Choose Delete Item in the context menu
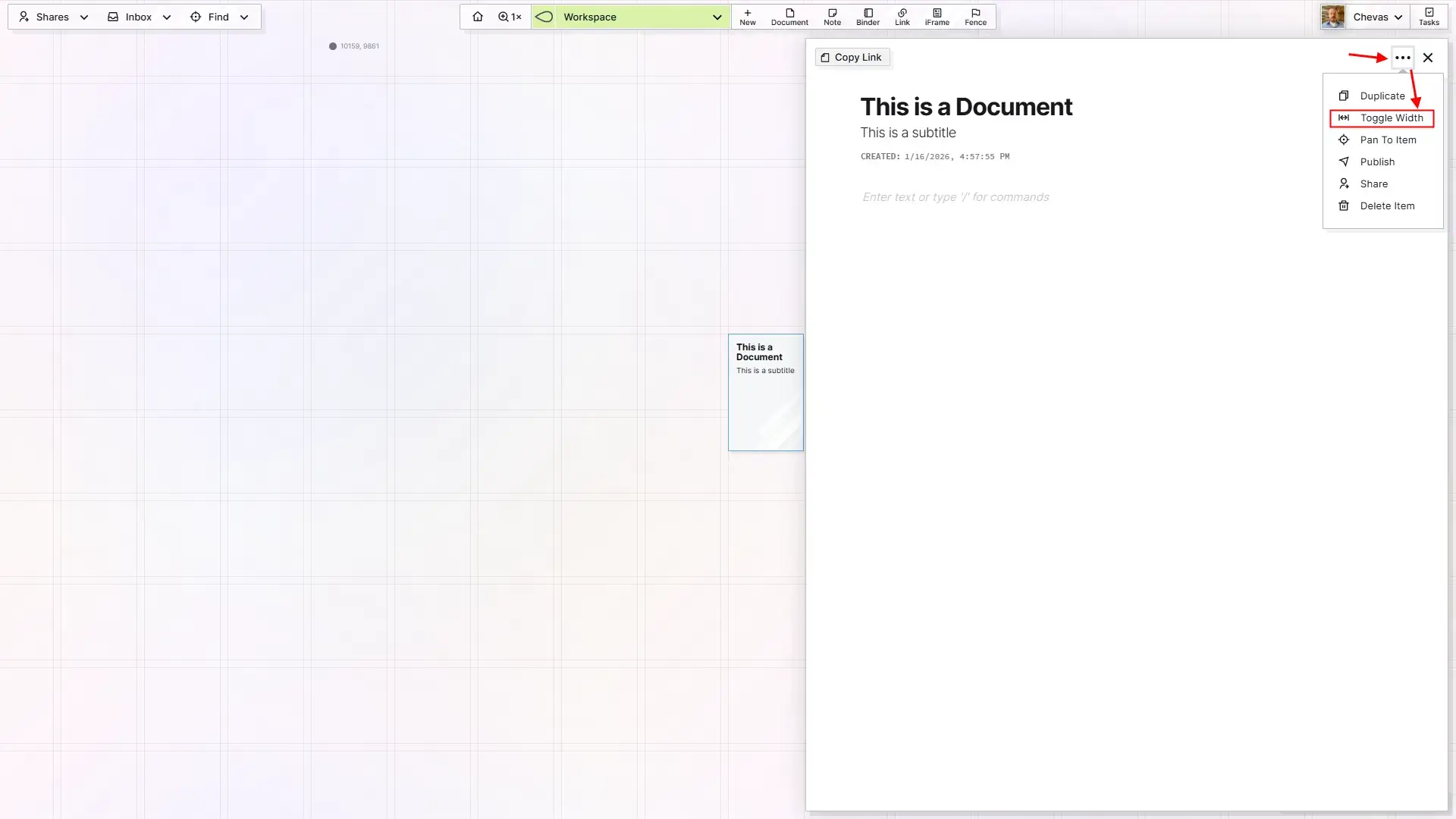The image size is (1456, 819). (1386, 206)
